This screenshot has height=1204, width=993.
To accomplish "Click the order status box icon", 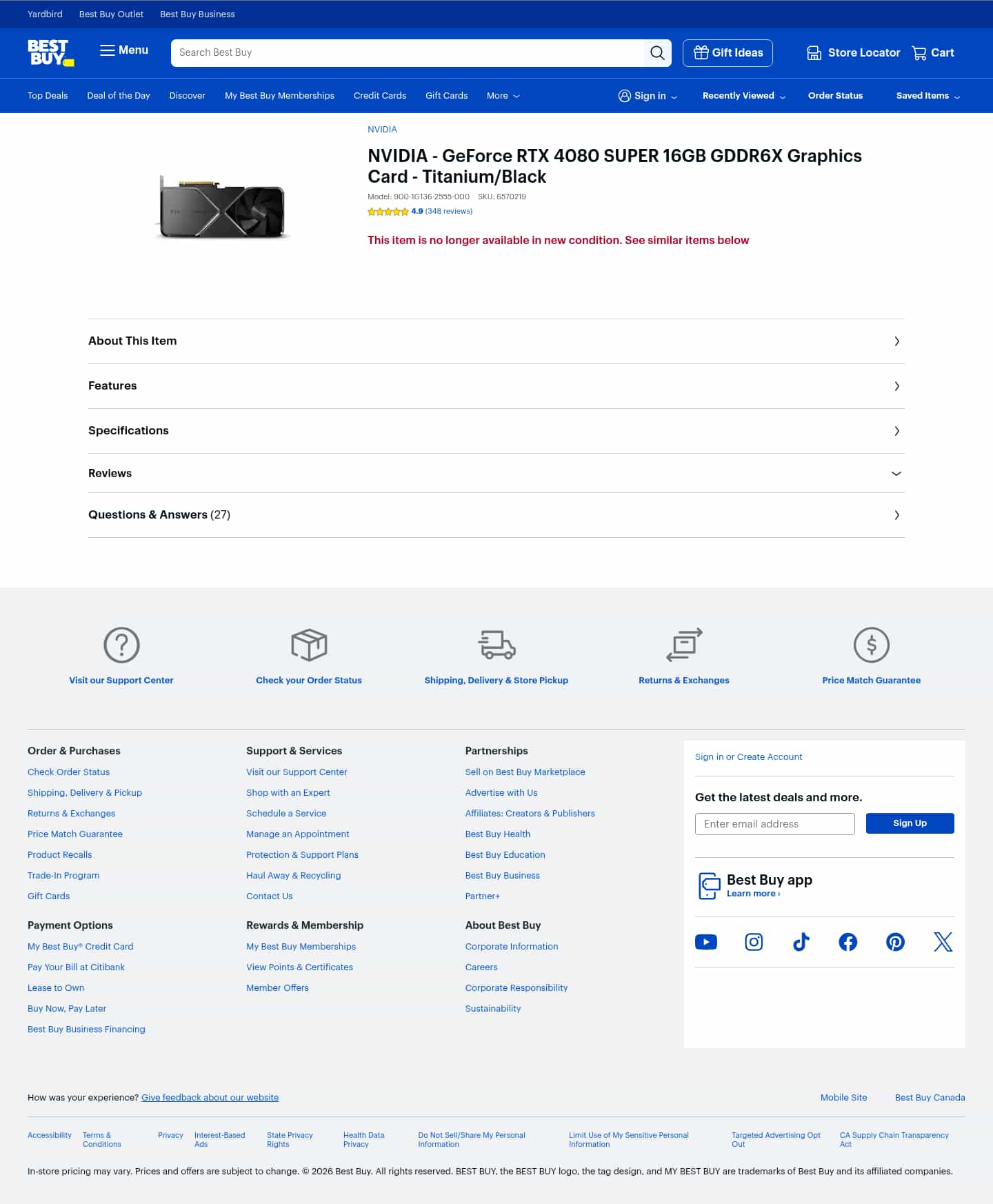I will pyautogui.click(x=309, y=645).
